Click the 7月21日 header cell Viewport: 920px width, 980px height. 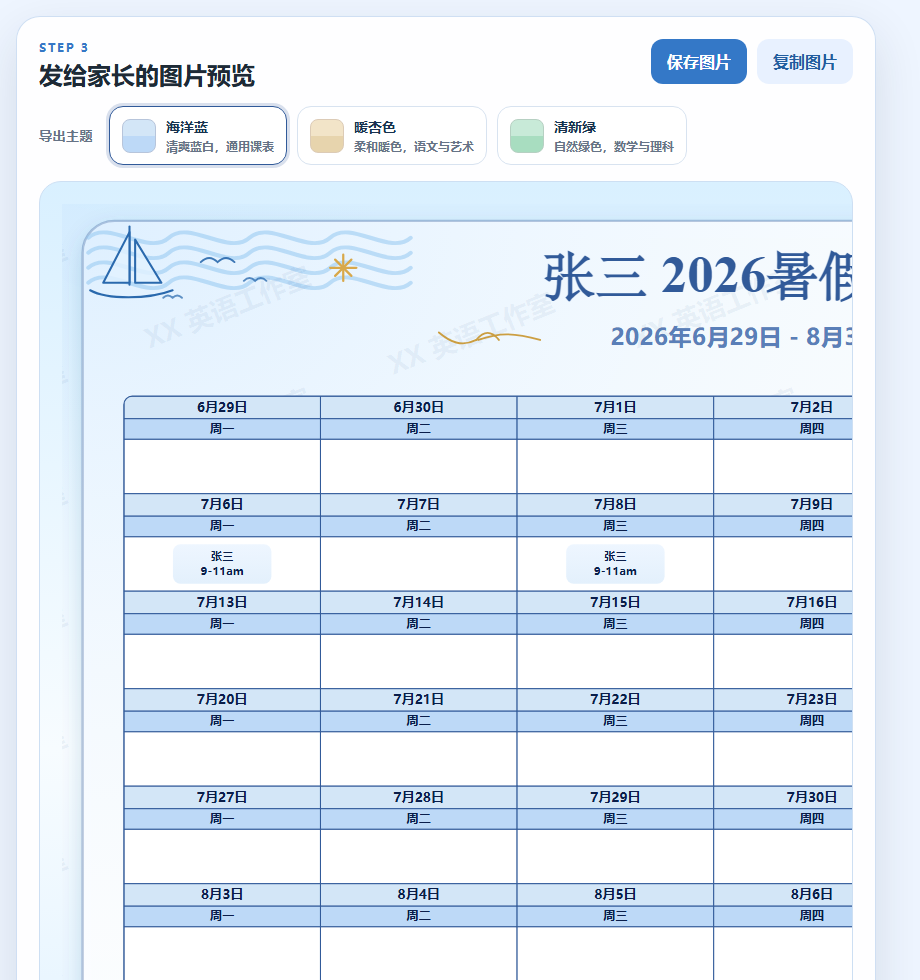tap(419, 699)
